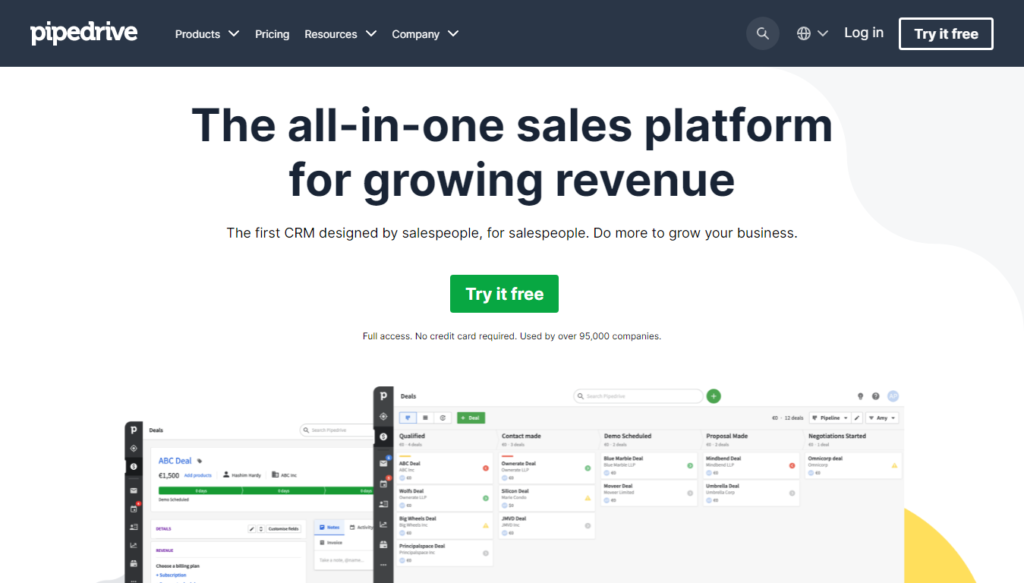Click the Log in link

(863, 33)
